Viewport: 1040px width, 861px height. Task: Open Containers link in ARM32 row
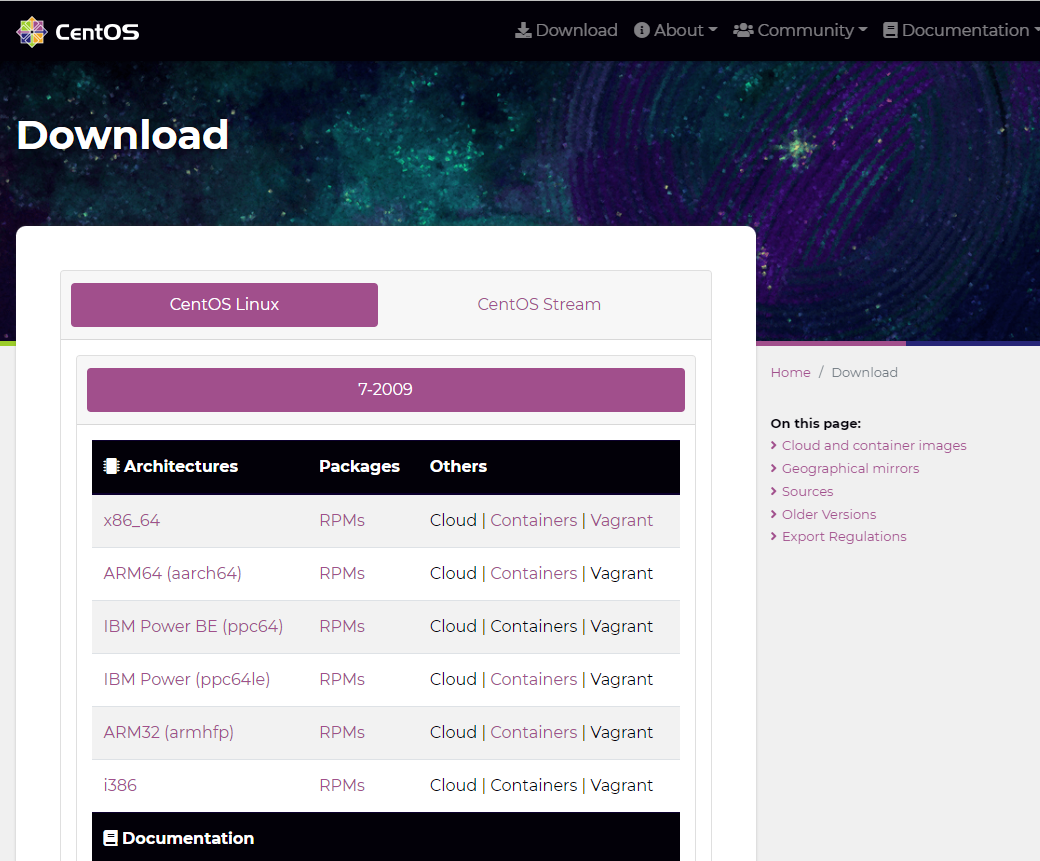[x=533, y=733]
